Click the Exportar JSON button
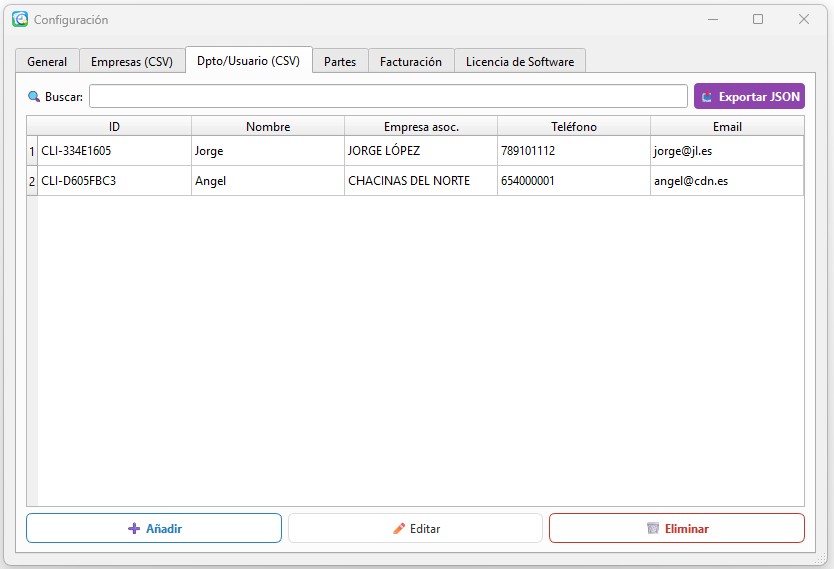The width and height of the screenshot is (834, 569). pos(749,96)
